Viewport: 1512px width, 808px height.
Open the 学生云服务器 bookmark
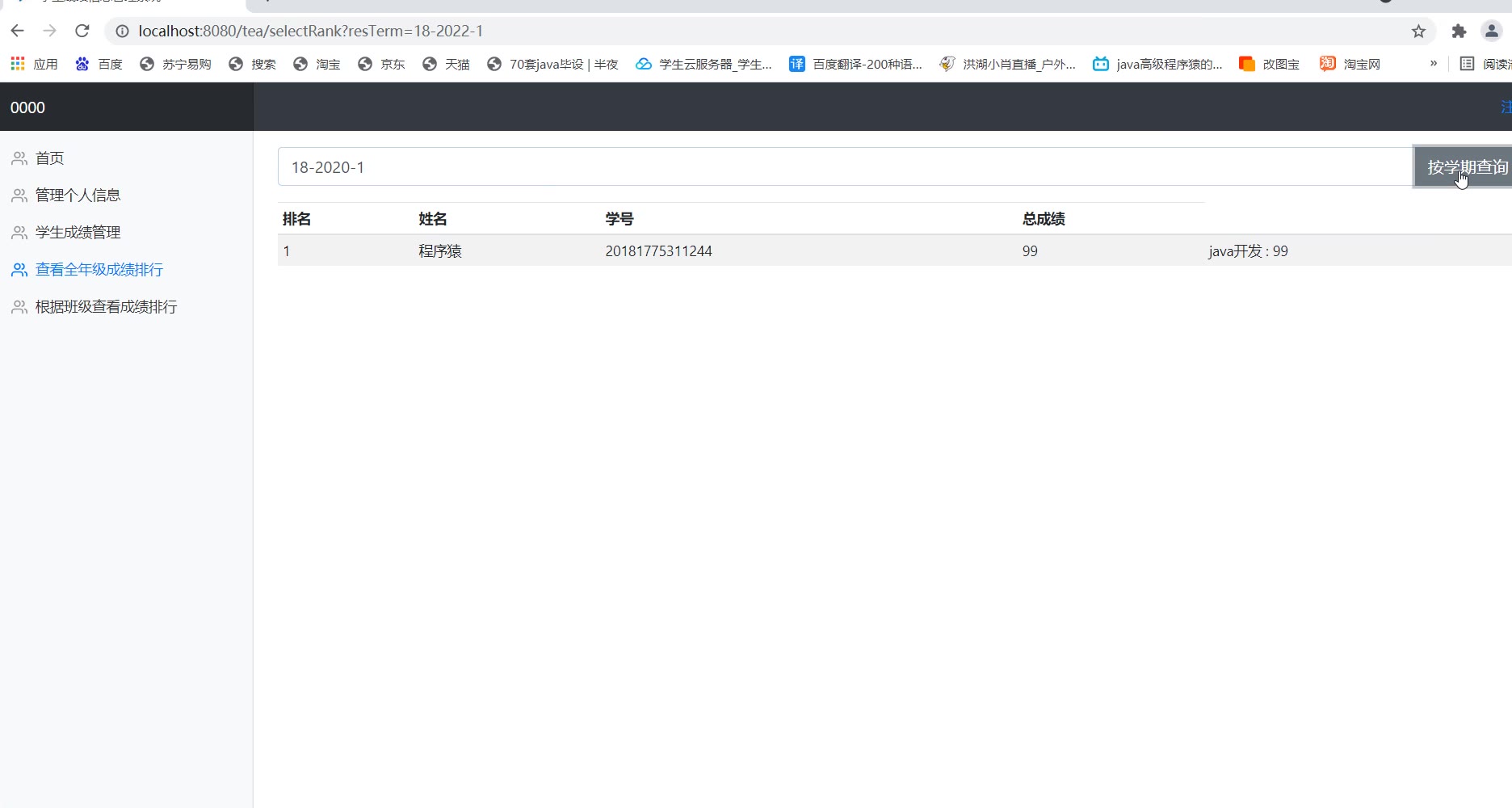pyautogui.click(x=703, y=64)
